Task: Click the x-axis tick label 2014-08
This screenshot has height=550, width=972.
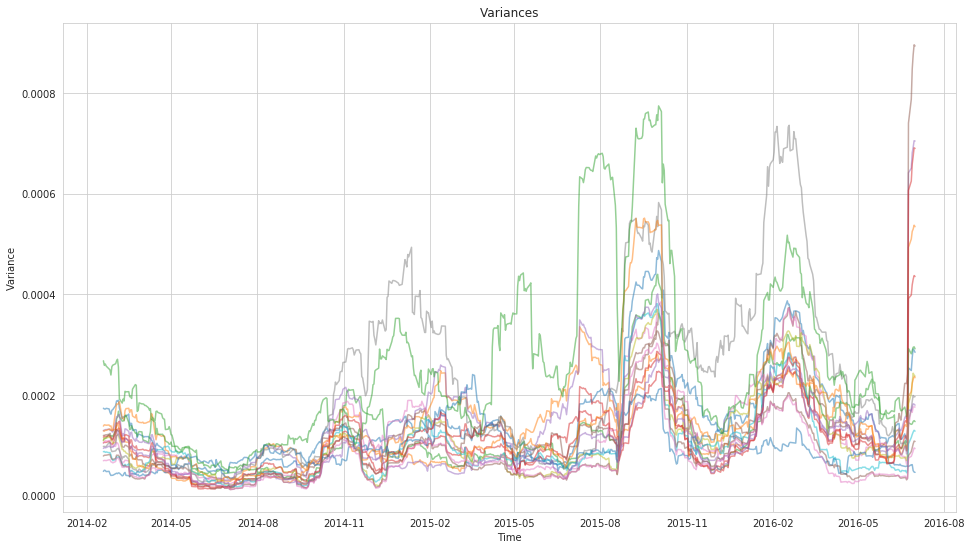Action: click(258, 523)
